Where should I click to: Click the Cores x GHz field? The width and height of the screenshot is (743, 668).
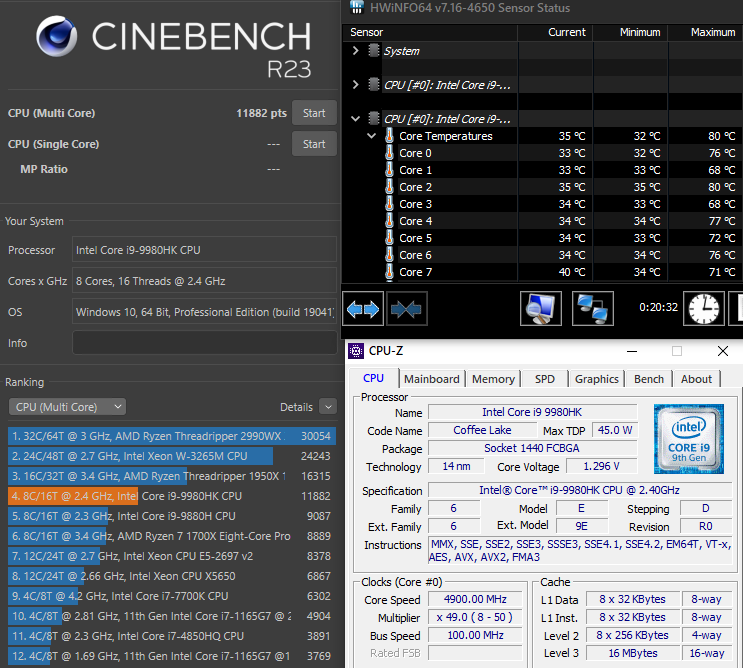pyautogui.click(x=204, y=281)
